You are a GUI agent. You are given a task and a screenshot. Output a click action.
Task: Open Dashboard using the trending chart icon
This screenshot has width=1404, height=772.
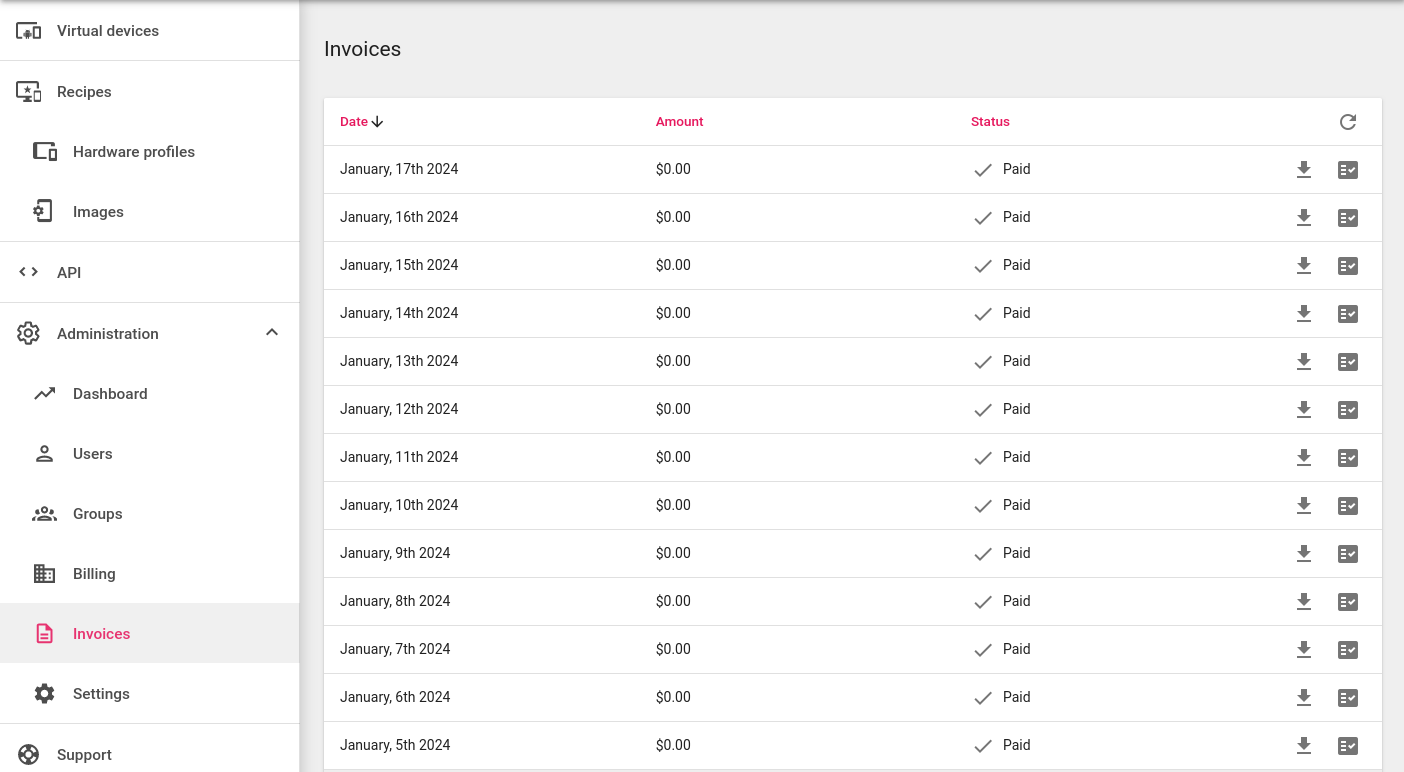pos(44,393)
